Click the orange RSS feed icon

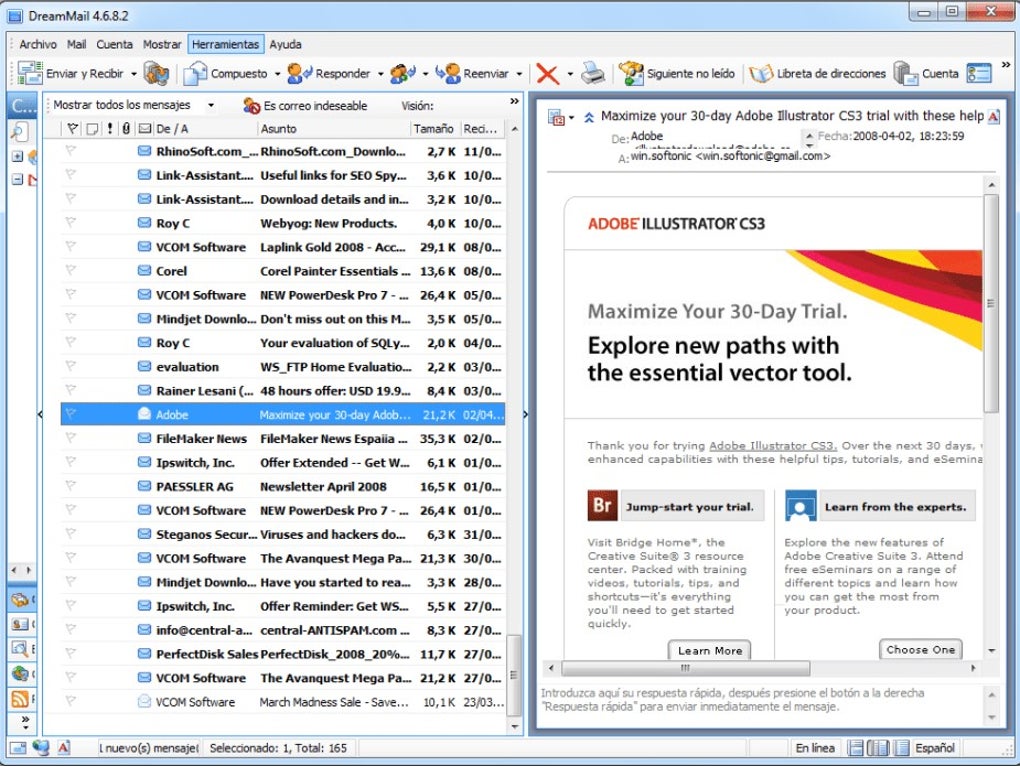(20, 699)
